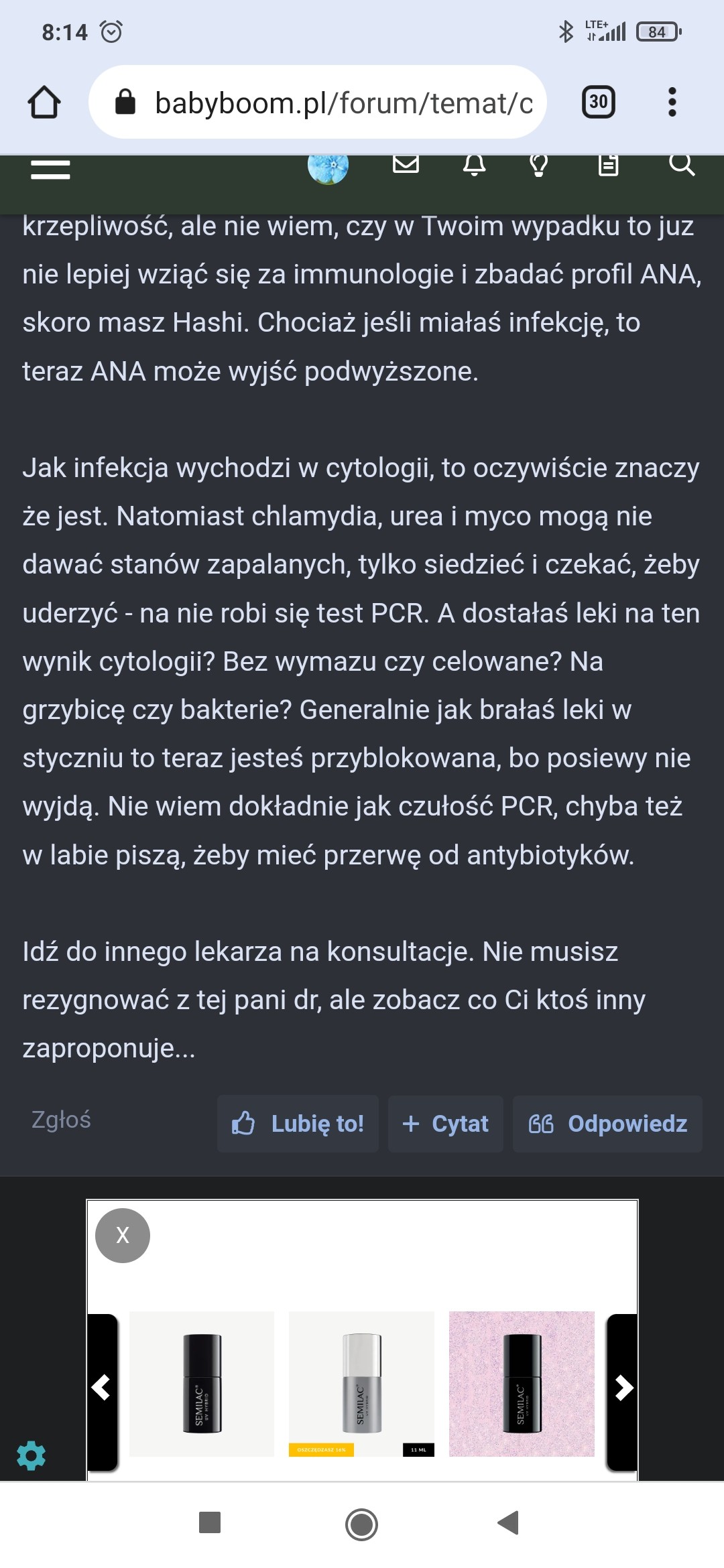The image size is (724, 1568).
Task: Like the post with Lubię to!
Action: click(298, 1124)
